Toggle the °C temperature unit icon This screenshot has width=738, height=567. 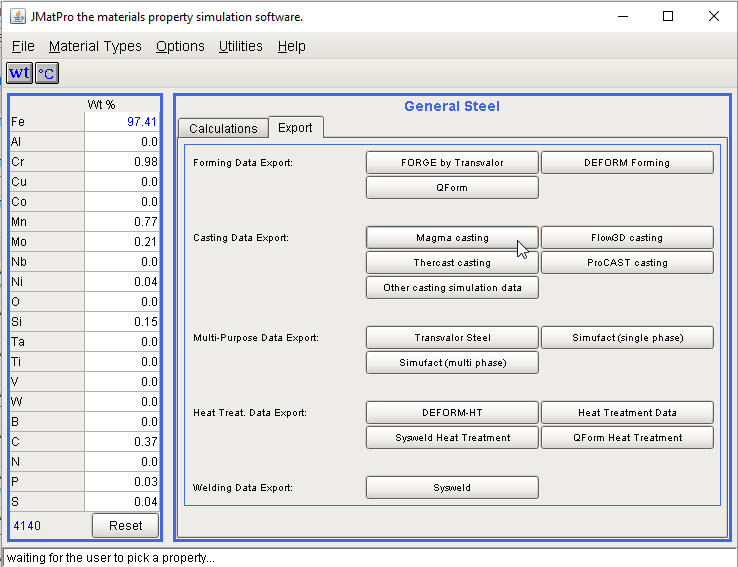click(x=47, y=73)
